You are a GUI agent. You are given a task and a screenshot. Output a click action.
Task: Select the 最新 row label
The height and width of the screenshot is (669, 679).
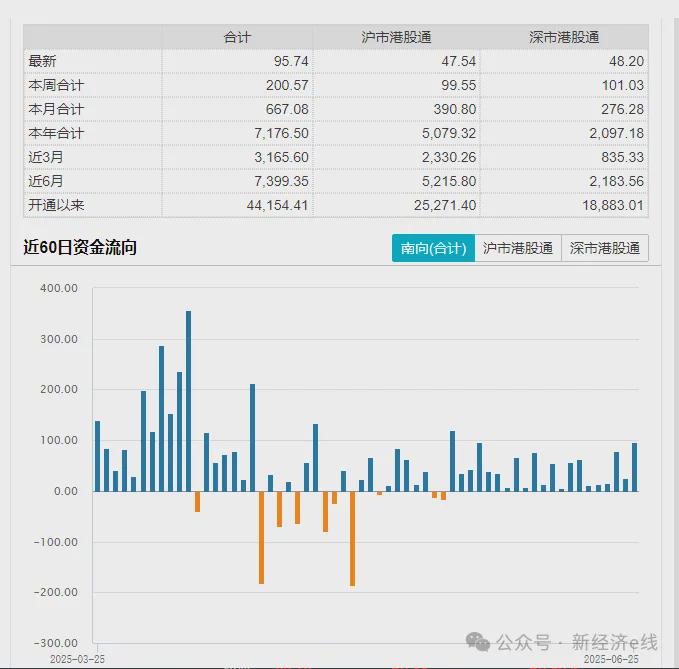(x=42, y=61)
